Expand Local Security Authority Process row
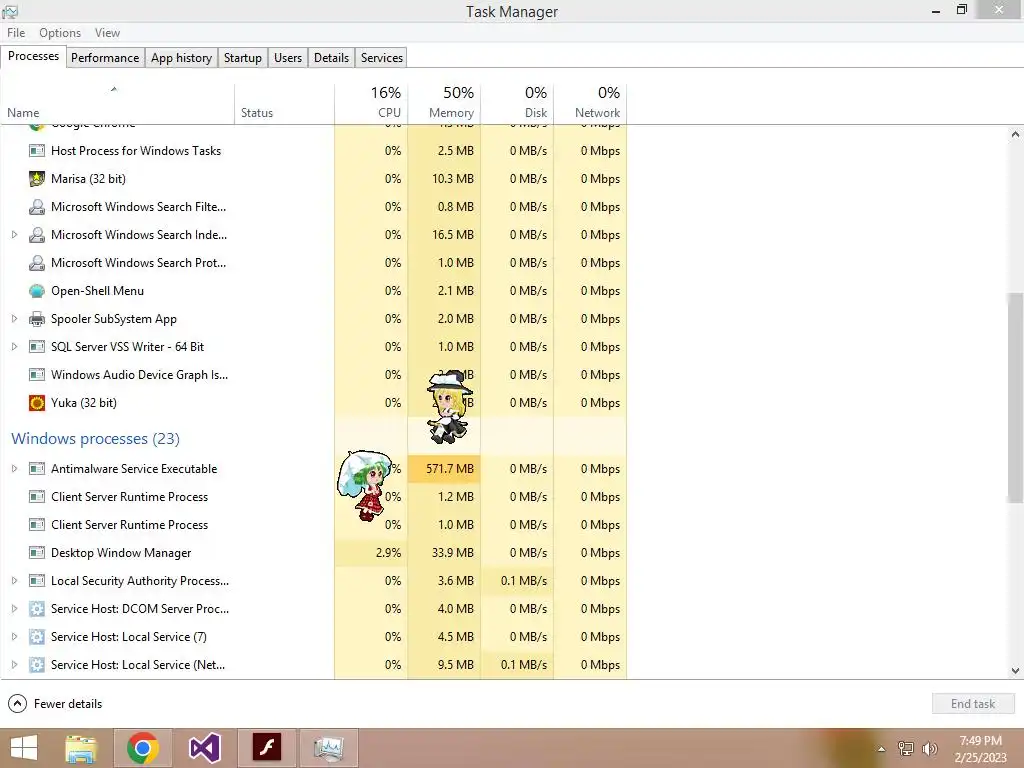The image size is (1024, 768). point(14,581)
